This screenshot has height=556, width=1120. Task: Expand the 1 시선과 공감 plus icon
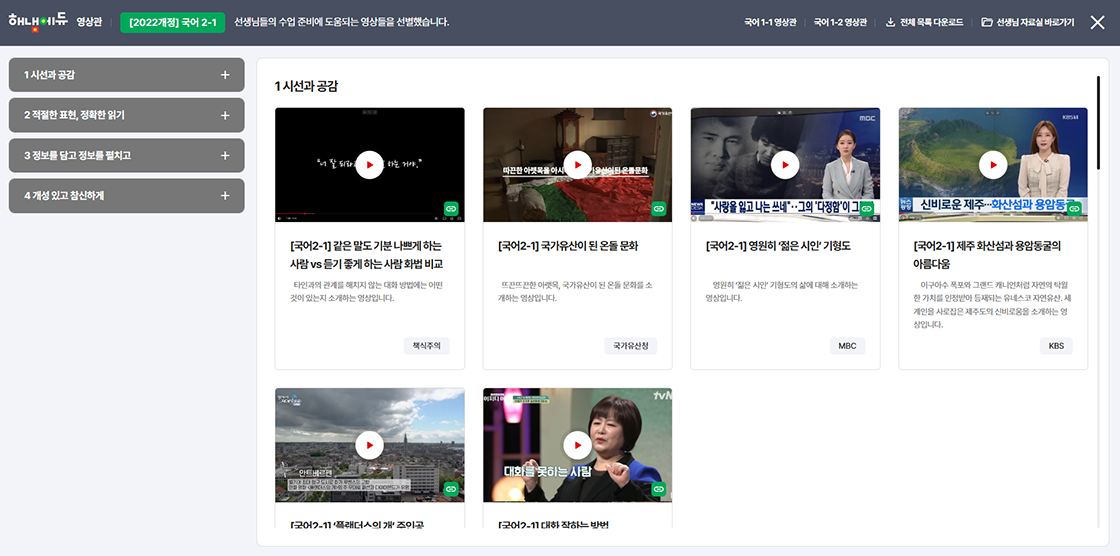pos(225,75)
